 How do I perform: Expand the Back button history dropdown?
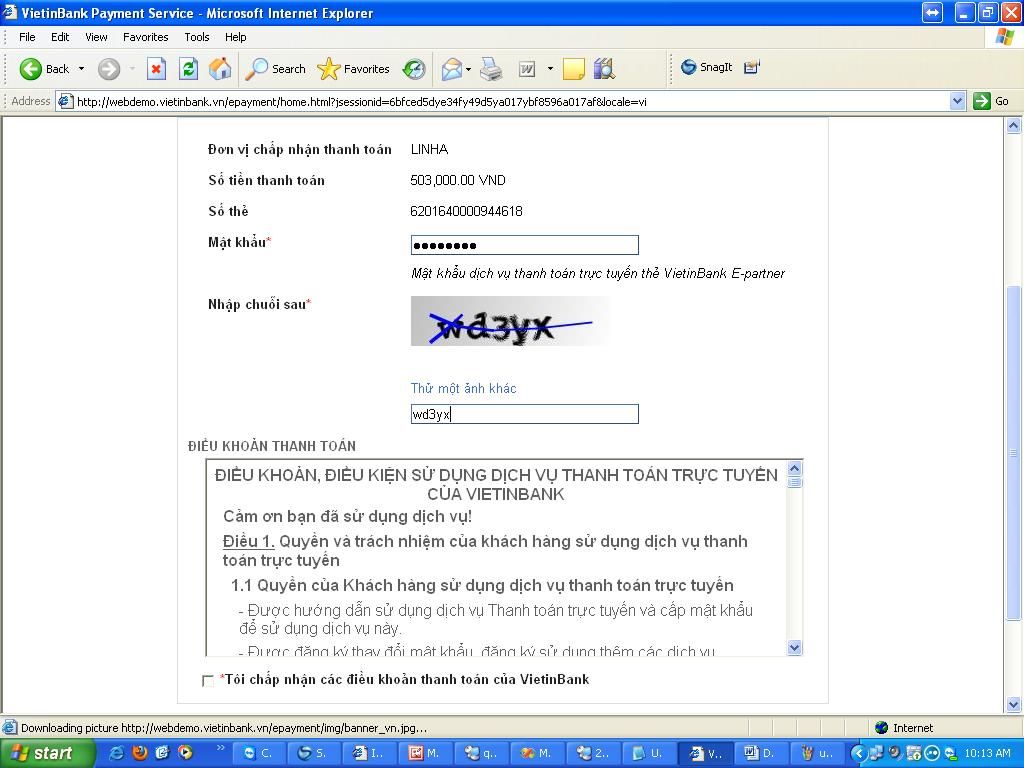click(x=81, y=69)
